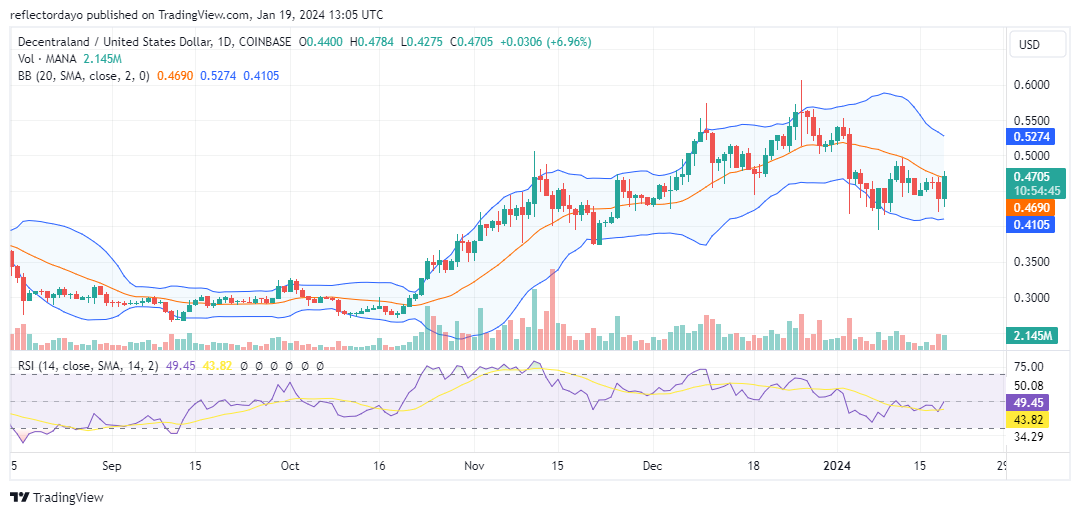This screenshot has height=515, width=1080.
Task: Click the O0.4400 open value in header
Action: pyautogui.click(x=321, y=42)
